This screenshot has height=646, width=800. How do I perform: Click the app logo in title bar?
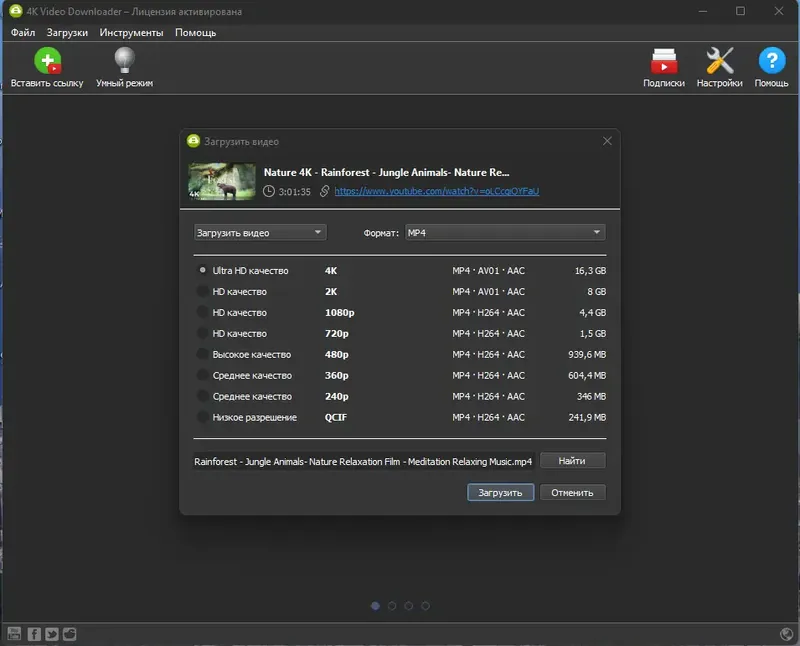point(16,11)
